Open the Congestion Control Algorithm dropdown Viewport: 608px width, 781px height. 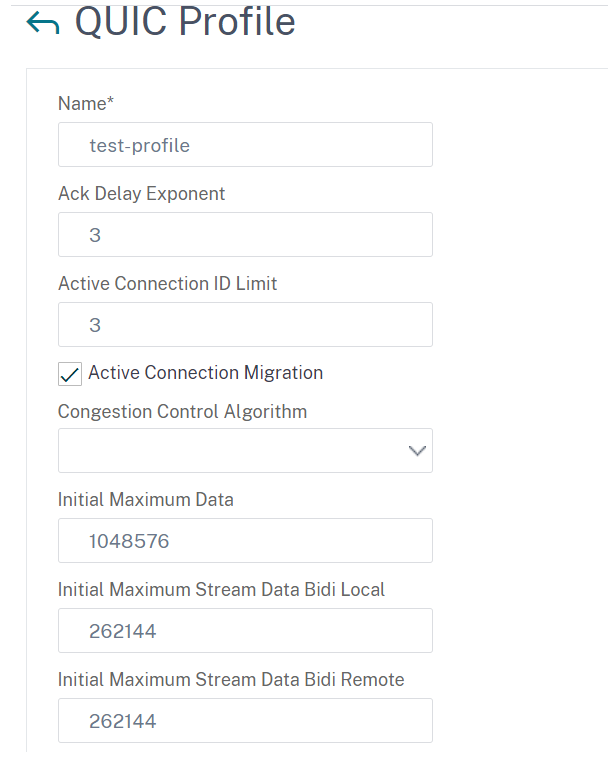click(245, 450)
